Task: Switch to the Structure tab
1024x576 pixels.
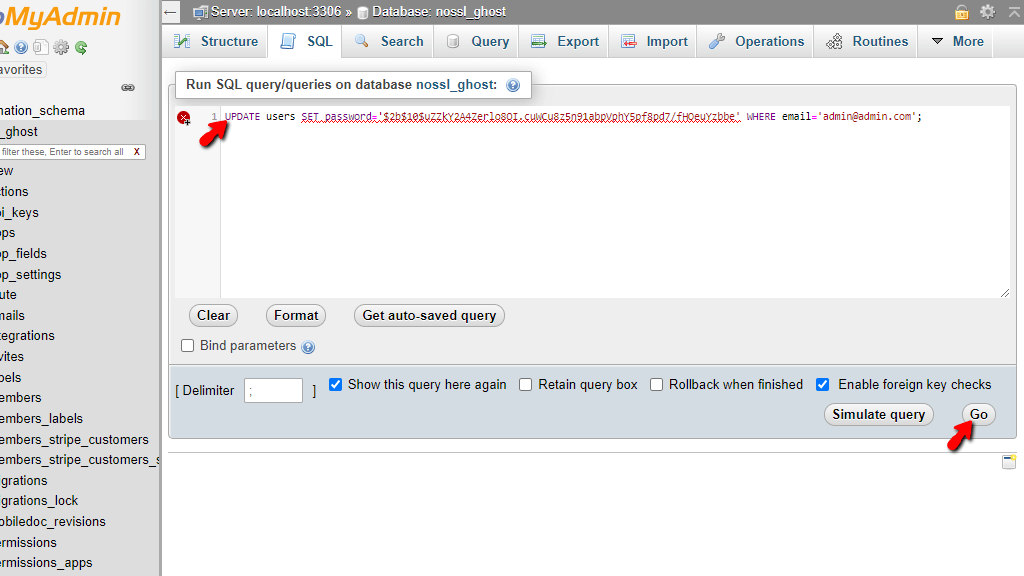Action: click(215, 41)
